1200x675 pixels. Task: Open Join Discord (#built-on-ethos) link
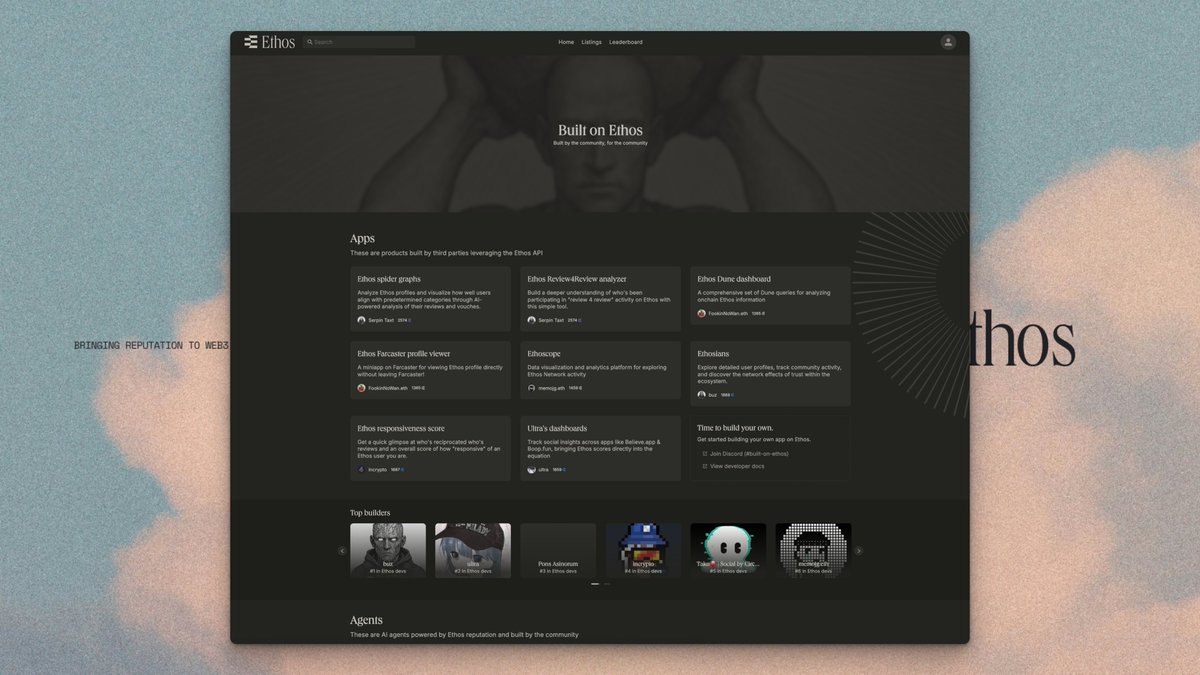(x=749, y=454)
